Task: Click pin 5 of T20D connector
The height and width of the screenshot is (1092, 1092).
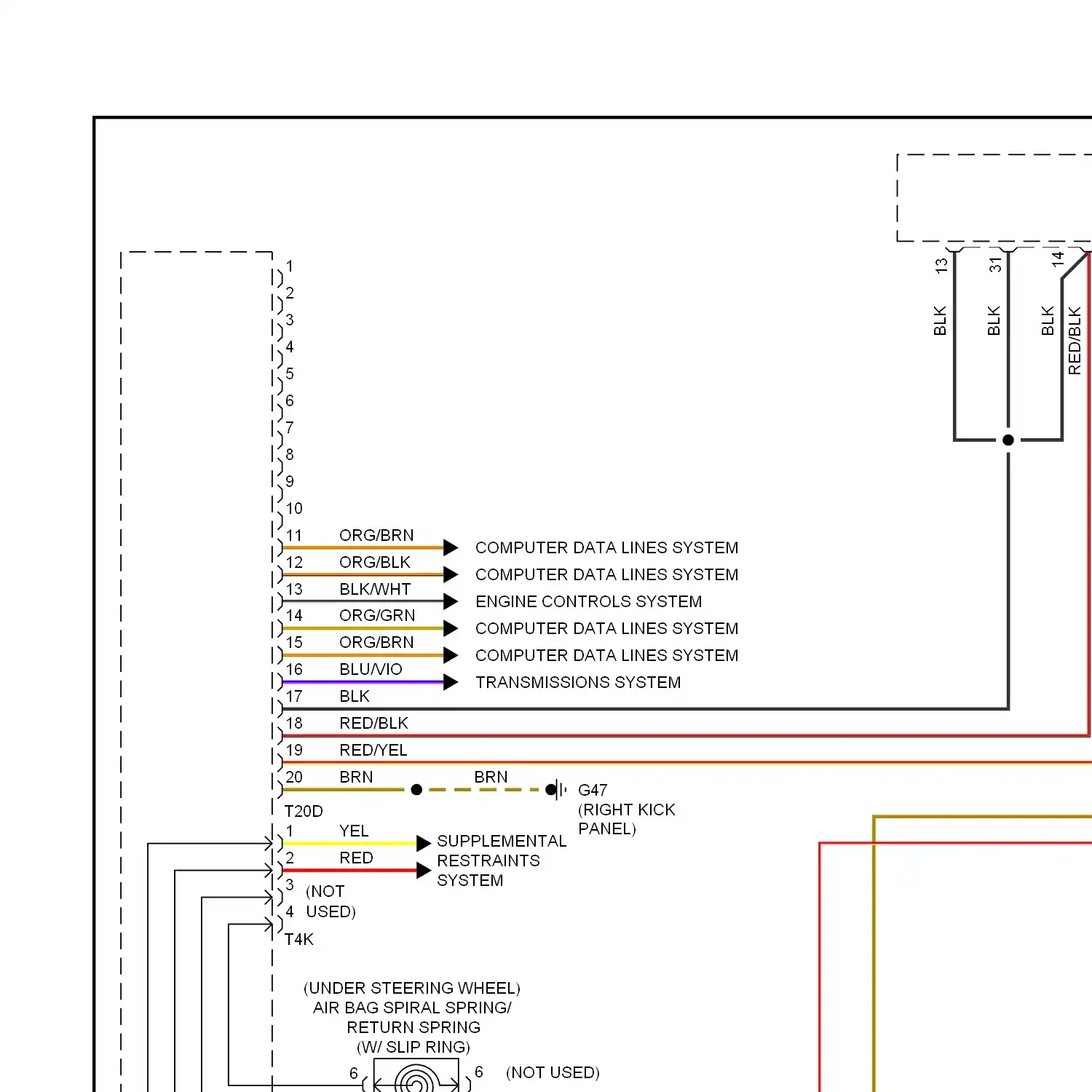Action: tap(290, 373)
